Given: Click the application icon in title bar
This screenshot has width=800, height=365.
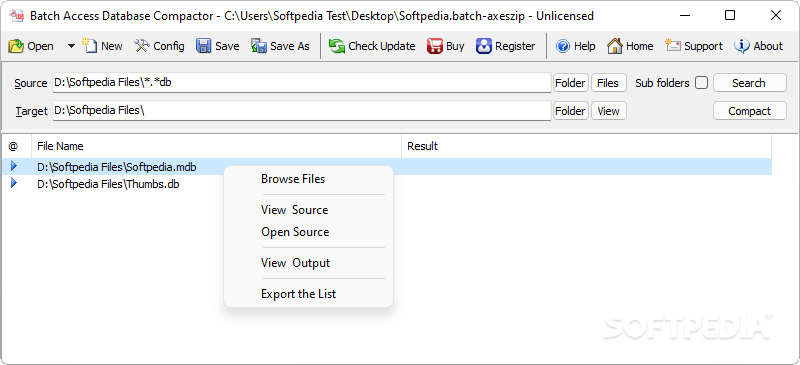Looking at the screenshot, I should coord(17,15).
